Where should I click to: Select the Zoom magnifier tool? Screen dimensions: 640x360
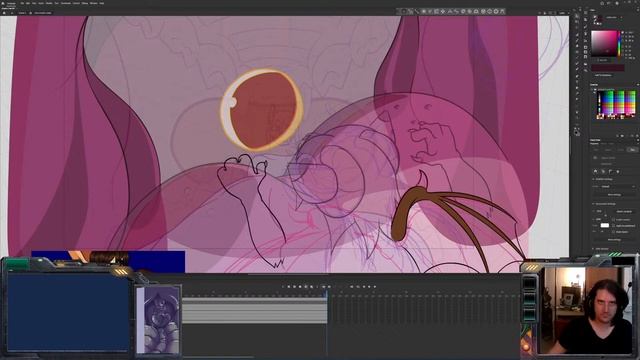[x=577, y=117]
